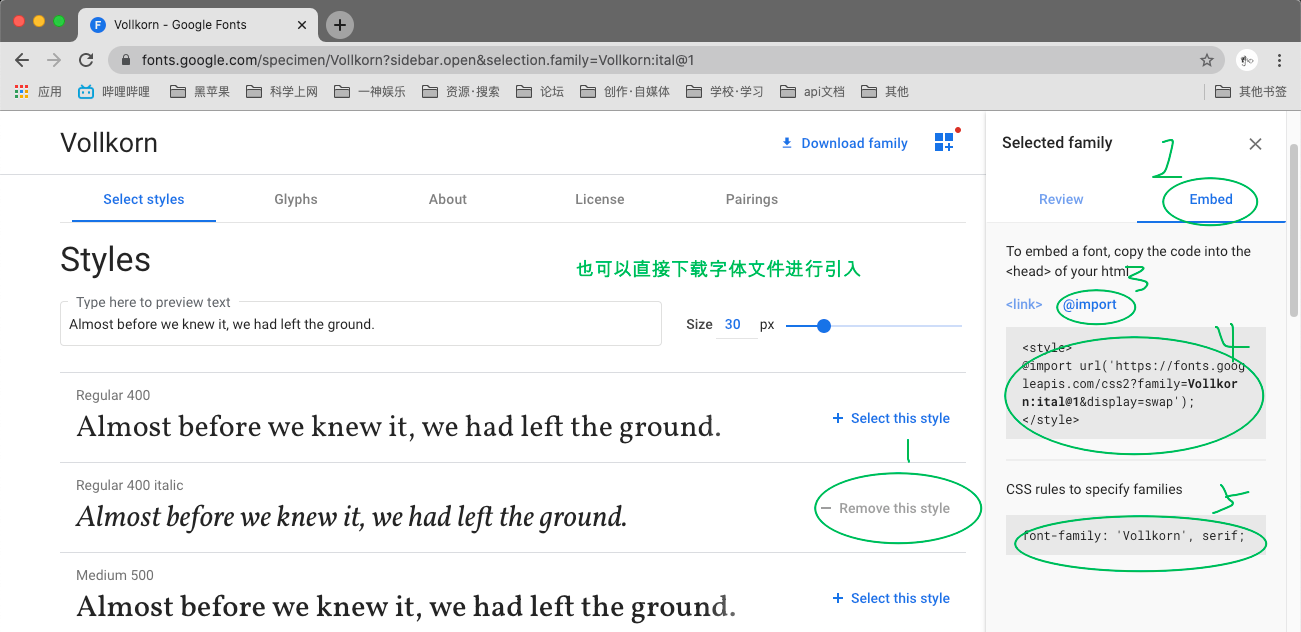The height and width of the screenshot is (632, 1301).
Task: Click the Selected family heading
Action: (x=1057, y=143)
